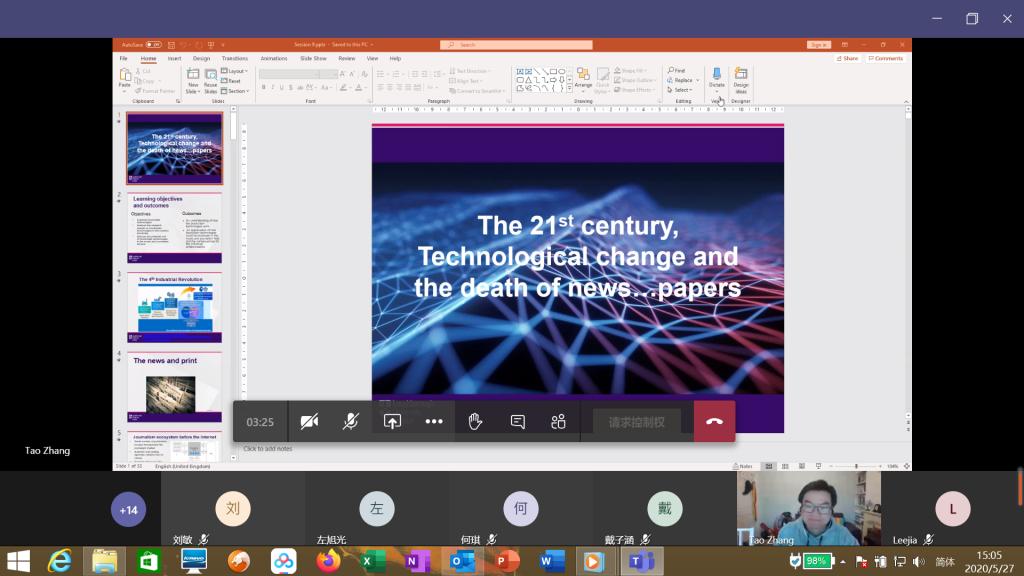The height and width of the screenshot is (576, 1024).
Task: Open Outlook from the Windows taskbar
Action: pyautogui.click(x=462, y=561)
